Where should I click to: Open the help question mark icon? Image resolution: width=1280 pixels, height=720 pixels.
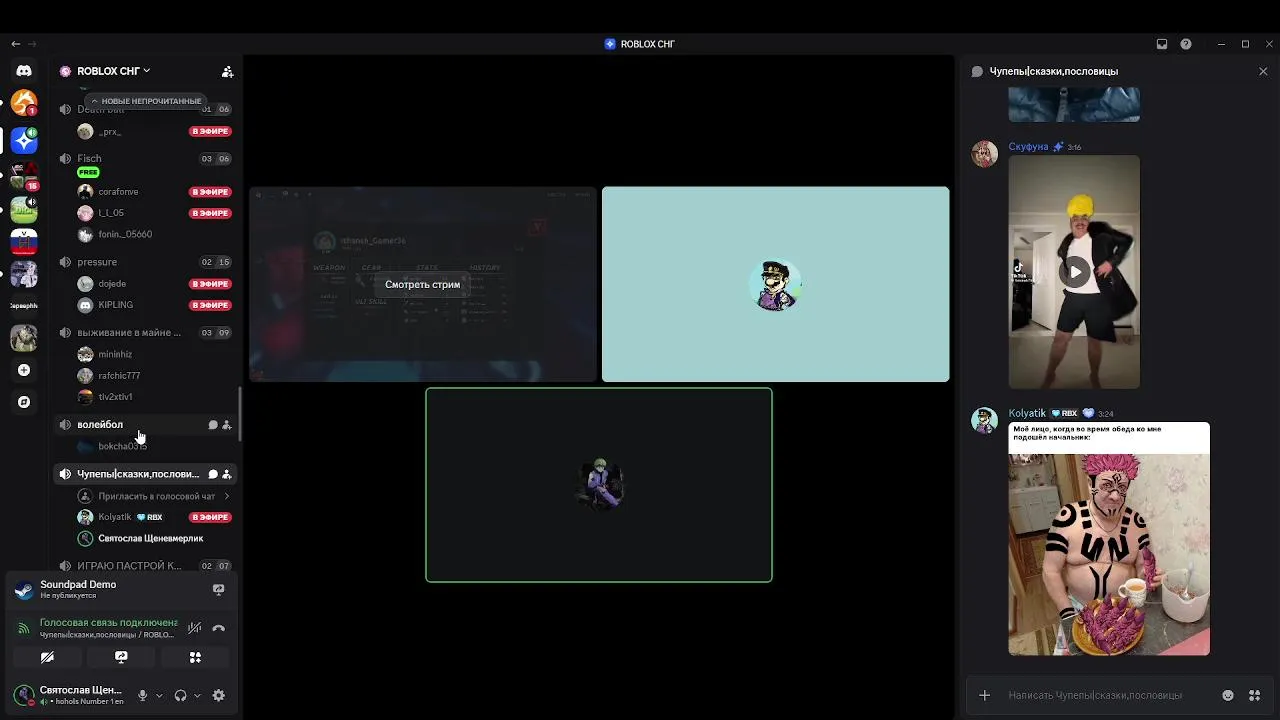(1186, 44)
